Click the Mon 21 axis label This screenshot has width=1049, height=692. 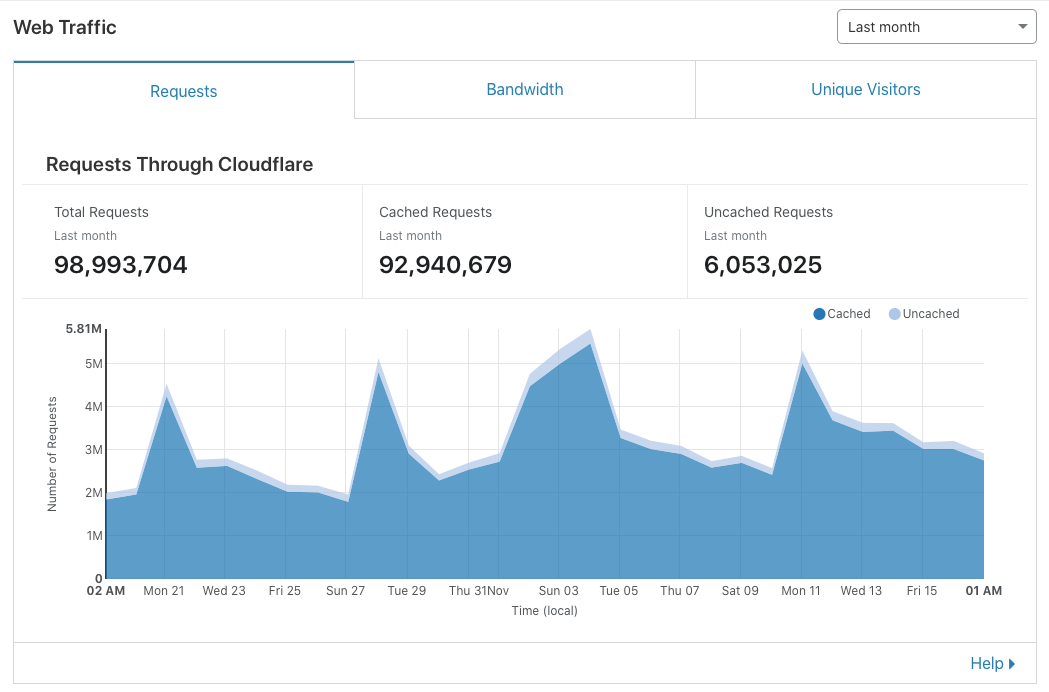click(164, 591)
